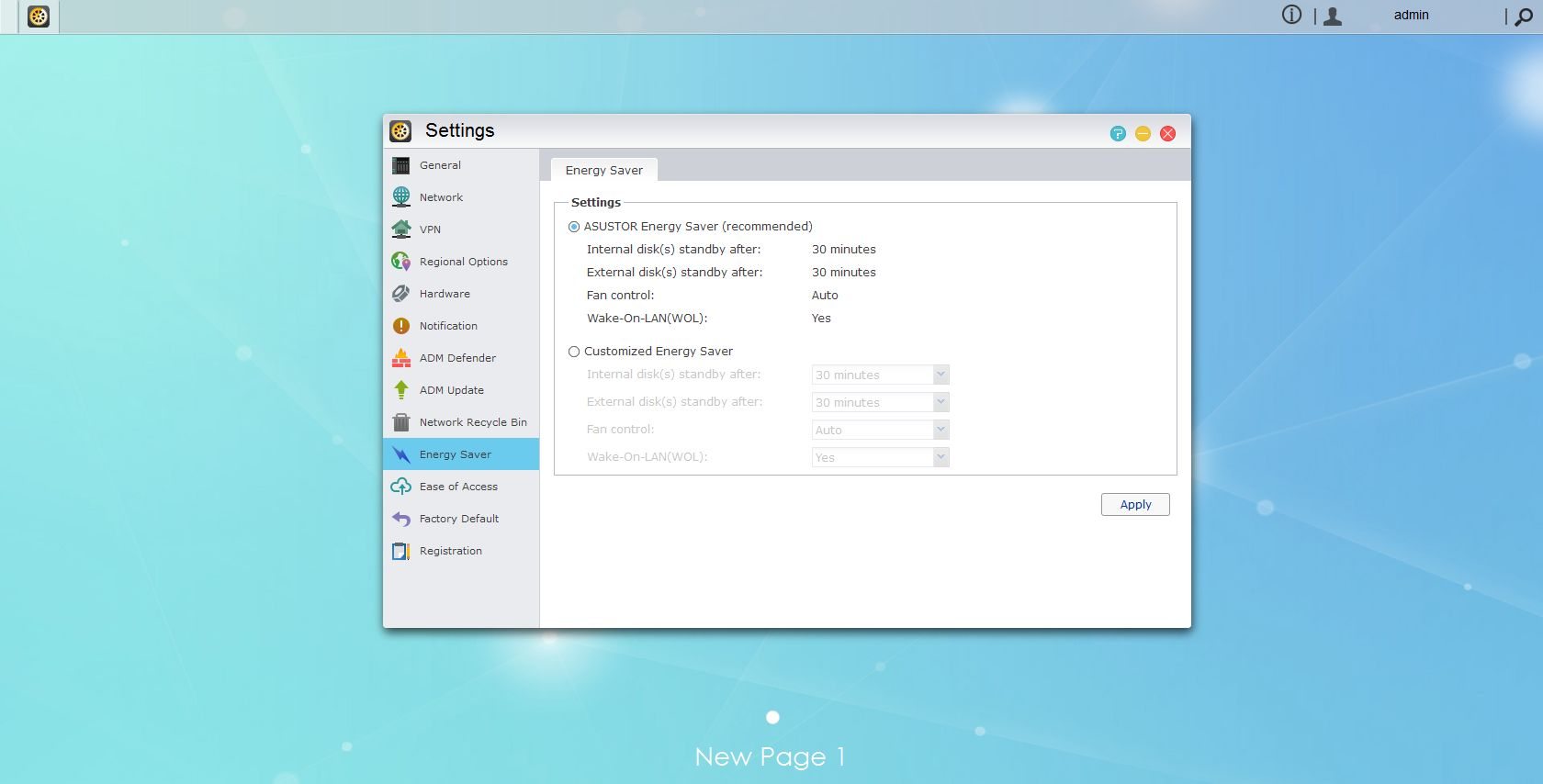Switch to the Energy Saver tab
This screenshot has width=1543, height=784.
[603, 170]
